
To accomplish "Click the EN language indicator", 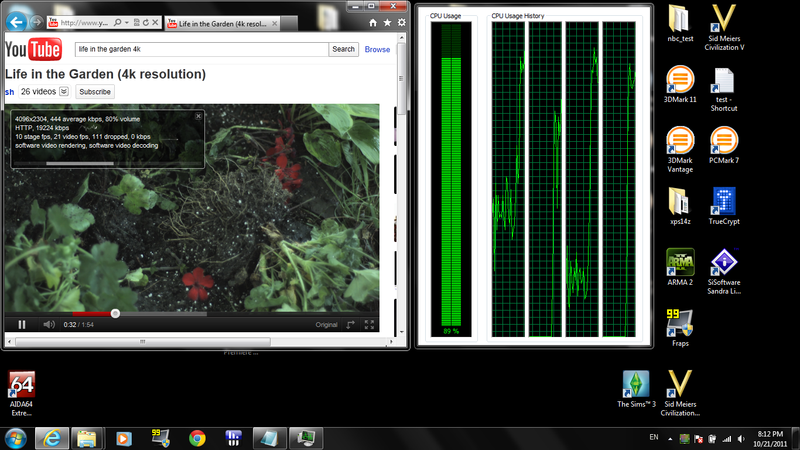I will pos(654,437).
